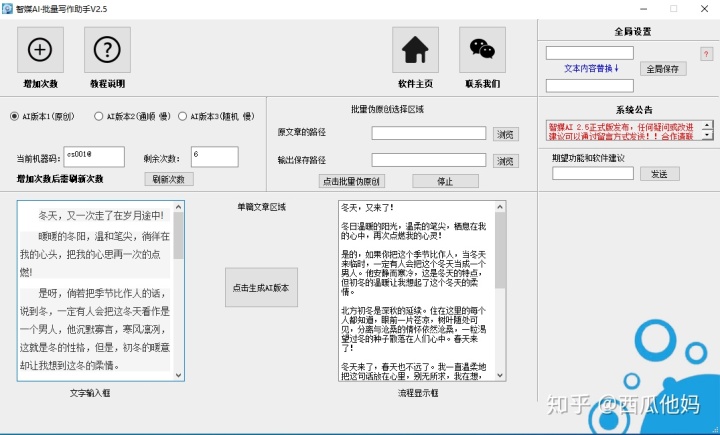
Task: Focus the 剩余次数 field
Action: (x=215, y=157)
